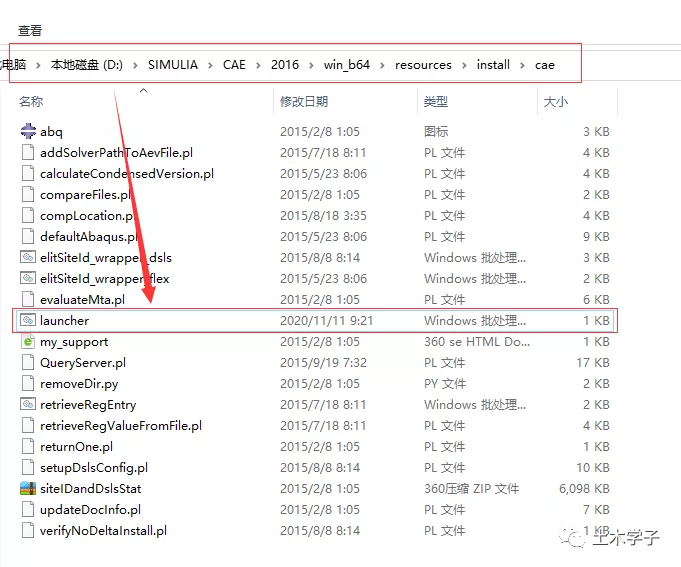The image size is (681, 567).
Task: Select the abq icon file
Action: 28,131
